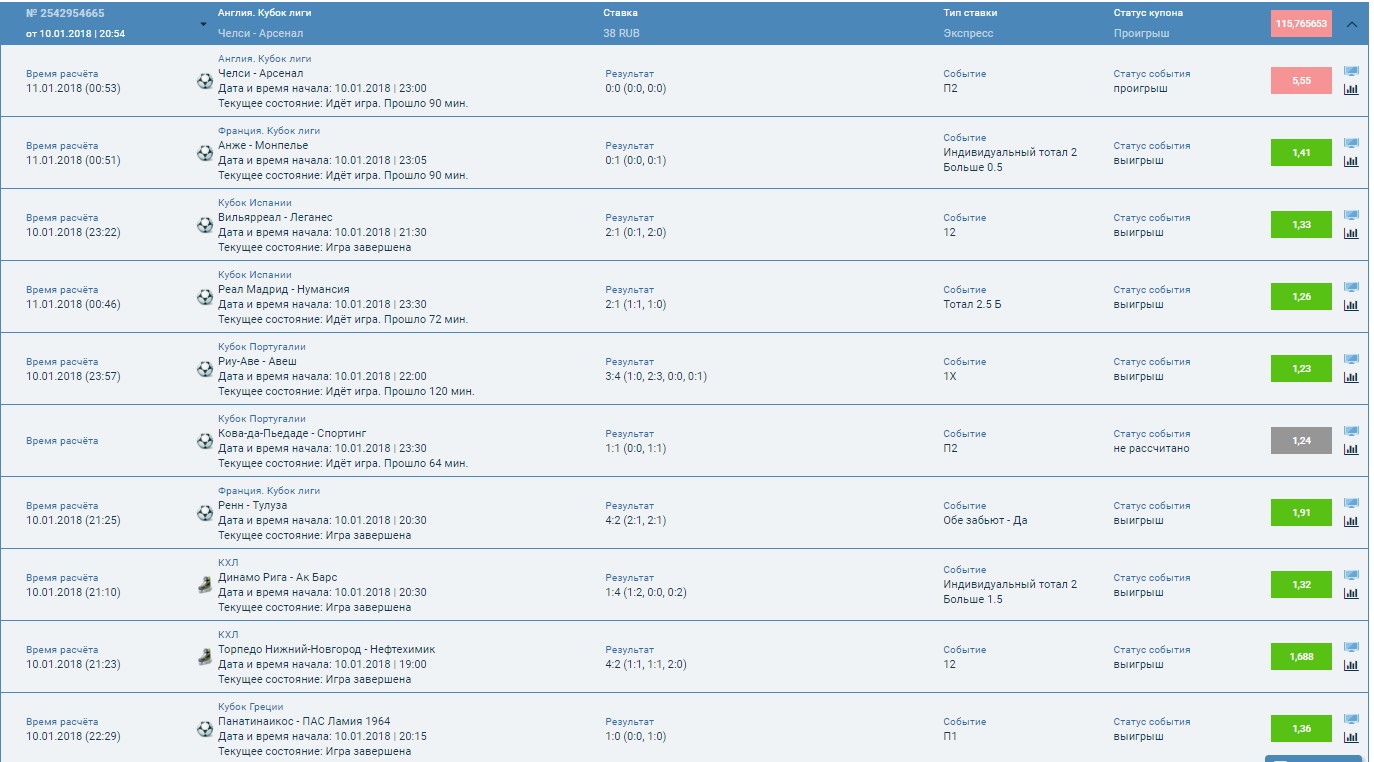1374x762 pixels.
Task: Click the Челси - Арсенал match name
Action: 260,73
